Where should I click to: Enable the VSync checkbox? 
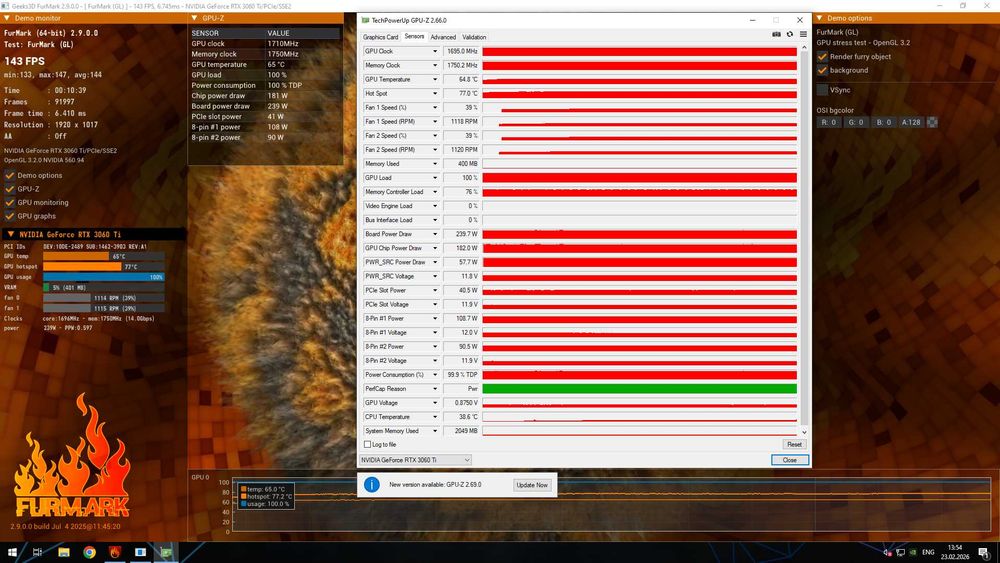coord(822,90)
